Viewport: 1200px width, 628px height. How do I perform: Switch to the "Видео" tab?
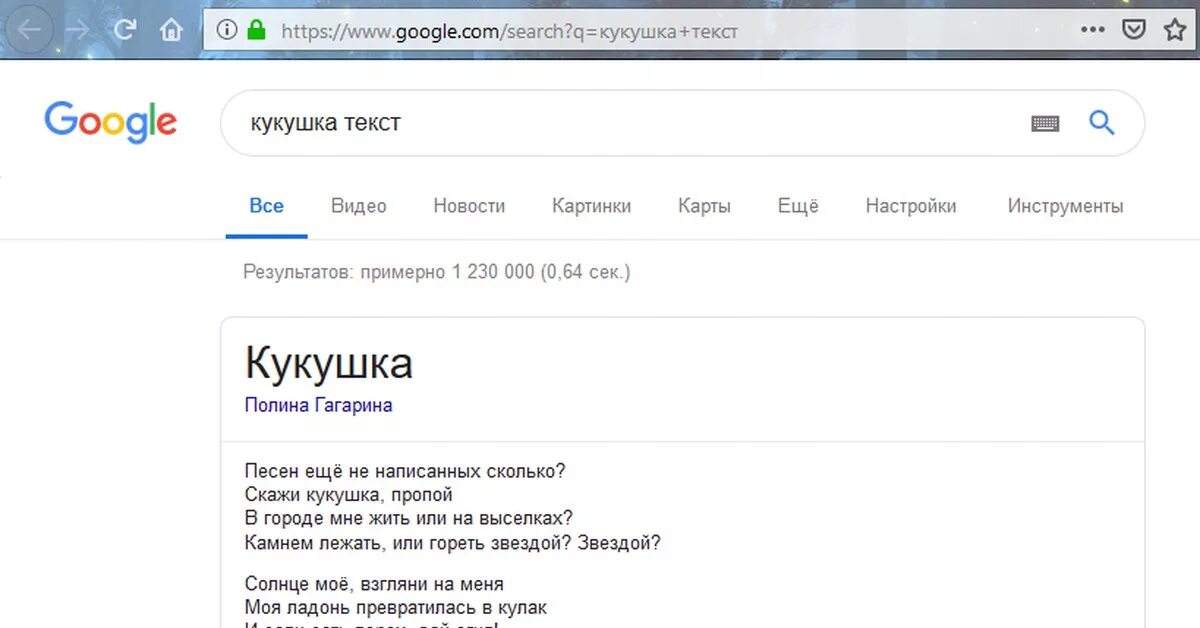click(x=359, y=206)
